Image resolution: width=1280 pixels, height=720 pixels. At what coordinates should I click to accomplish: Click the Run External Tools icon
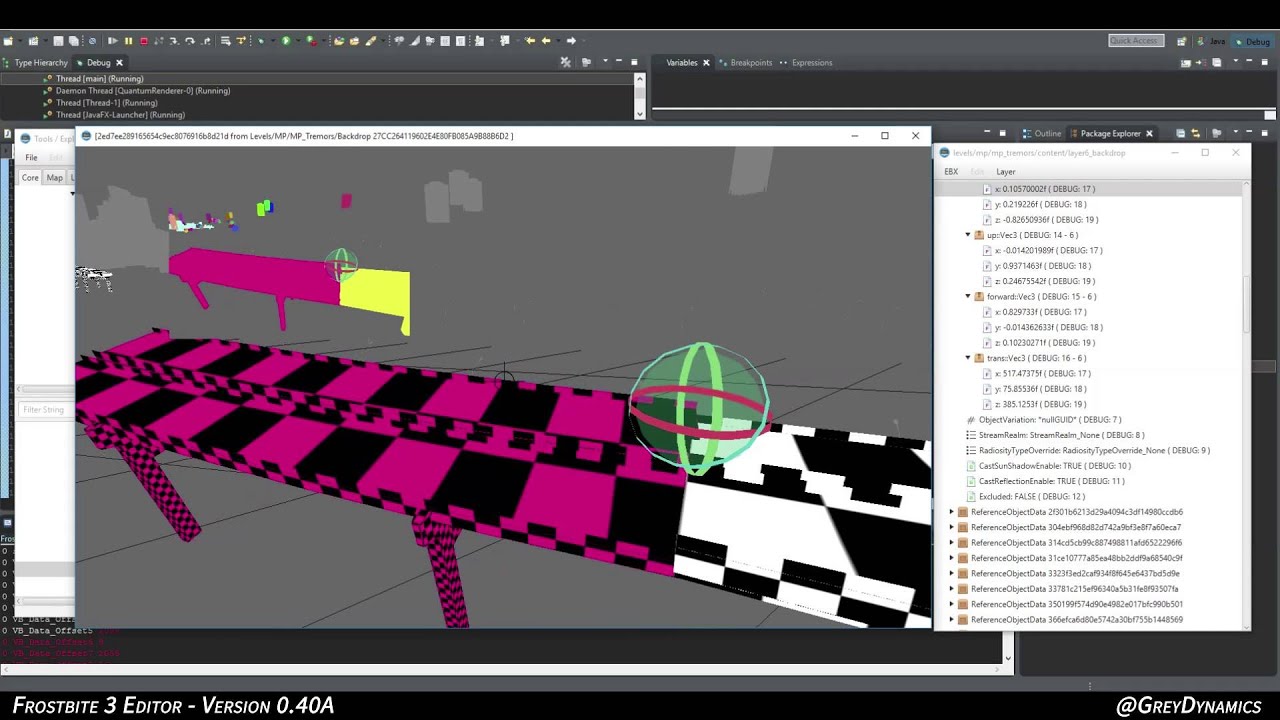(x=311, y=41)
